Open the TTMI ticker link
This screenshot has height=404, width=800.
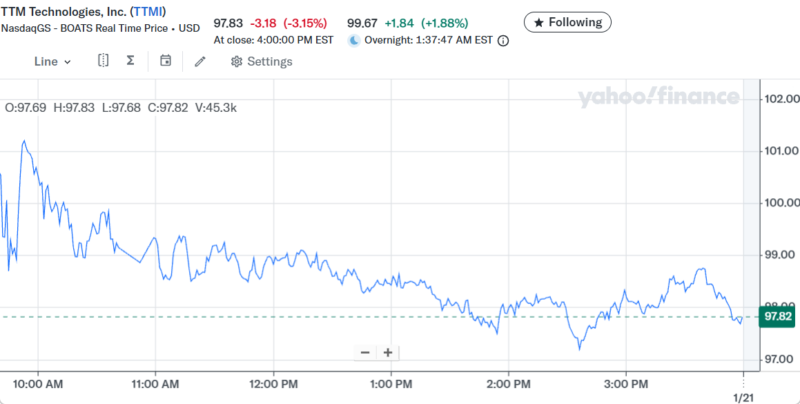[147, 10]
